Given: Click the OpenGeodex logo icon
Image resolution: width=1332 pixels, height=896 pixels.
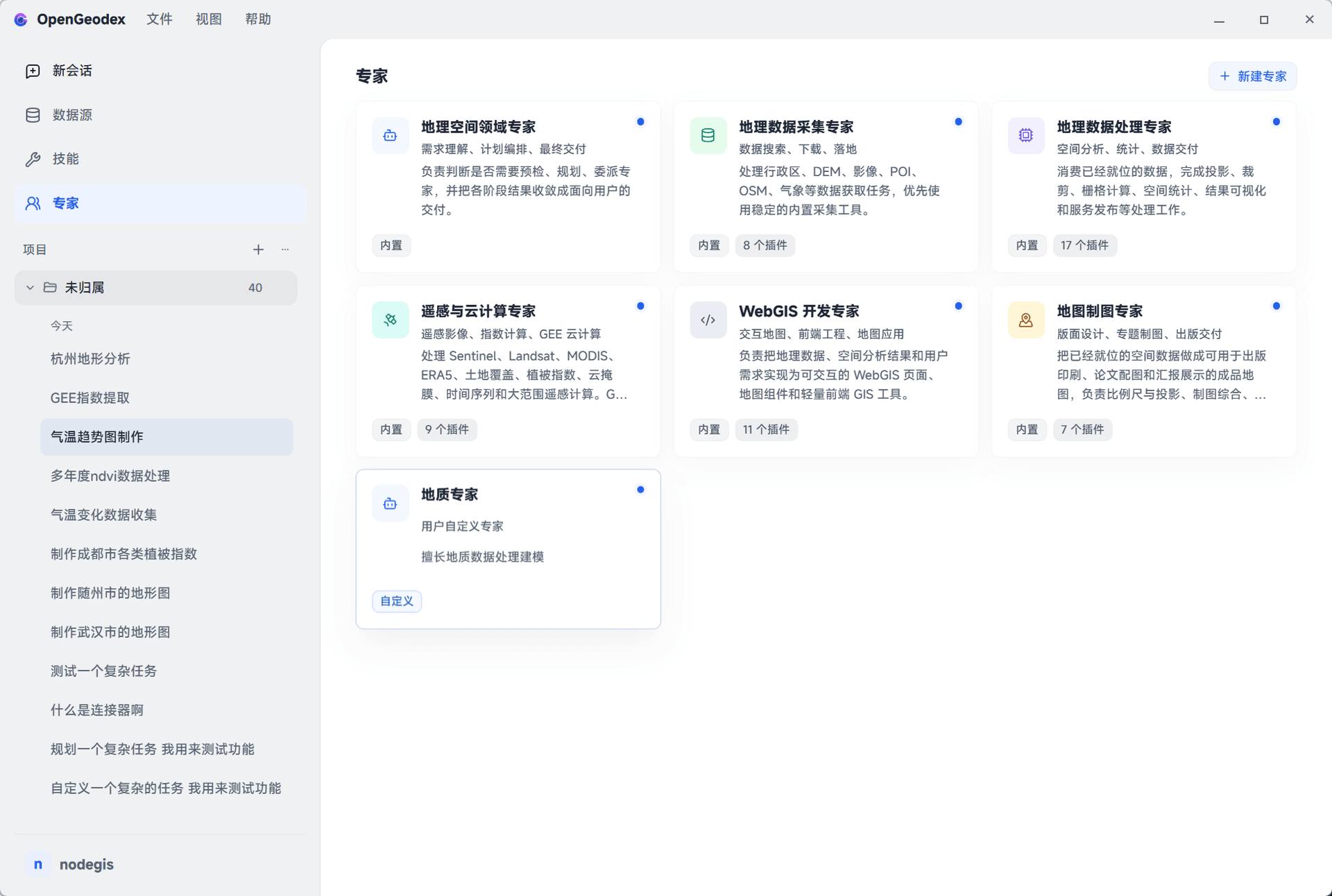Looking at the screenshot, I should [21, 19].
